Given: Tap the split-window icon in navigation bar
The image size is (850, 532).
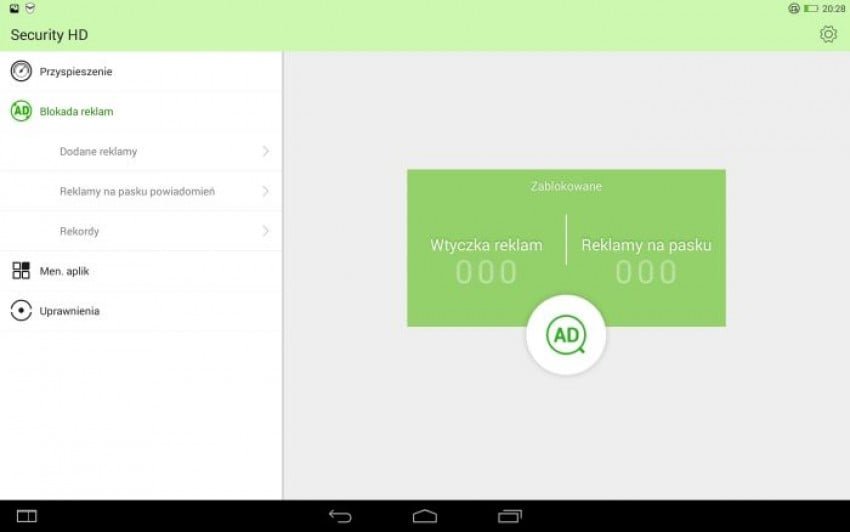Looking at the screenshot, I should (x=27, y=516).
